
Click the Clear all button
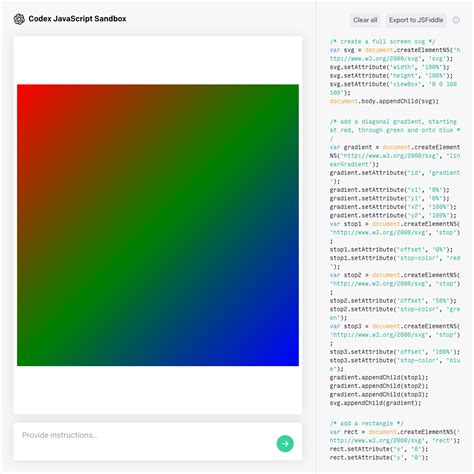pyautogui.click(x=365, y=20)
